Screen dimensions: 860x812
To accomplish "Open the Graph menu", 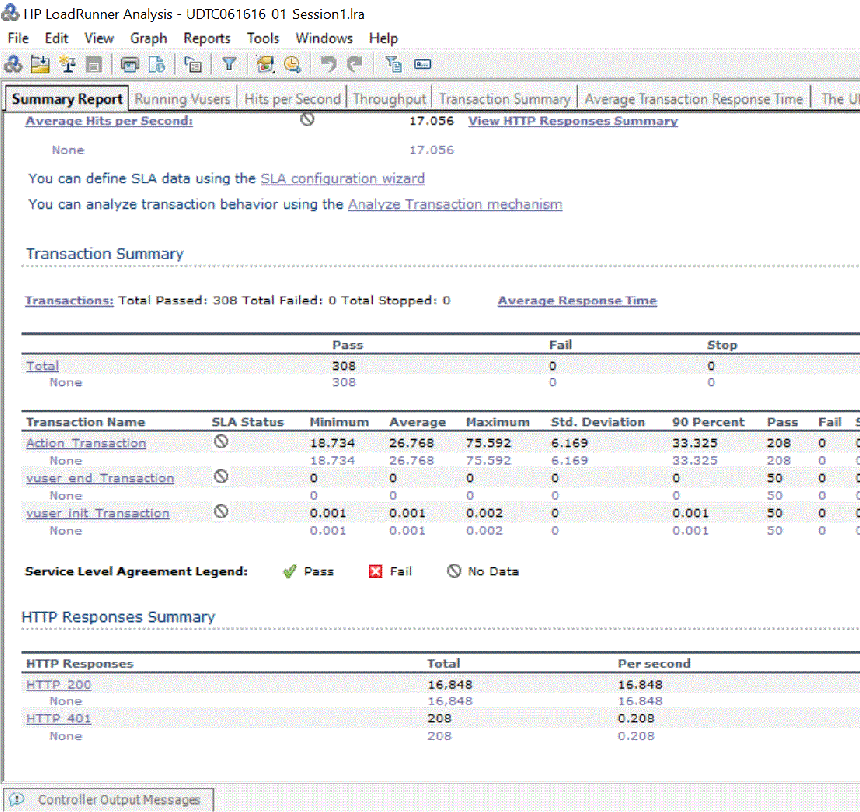I will pyautogui.click(x=148, y=38).
